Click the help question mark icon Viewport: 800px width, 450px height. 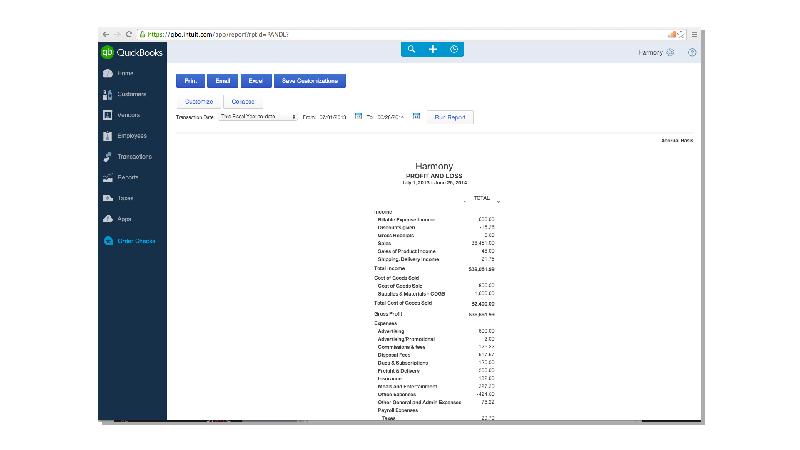(x=692, y=52)
